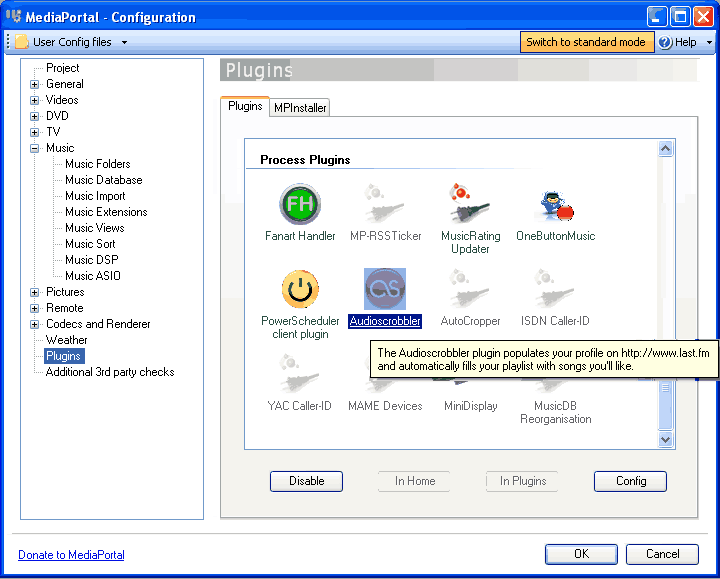720x579 pixels.
Task: Open the Help icon in the toolbar
Action: [665, 42]
